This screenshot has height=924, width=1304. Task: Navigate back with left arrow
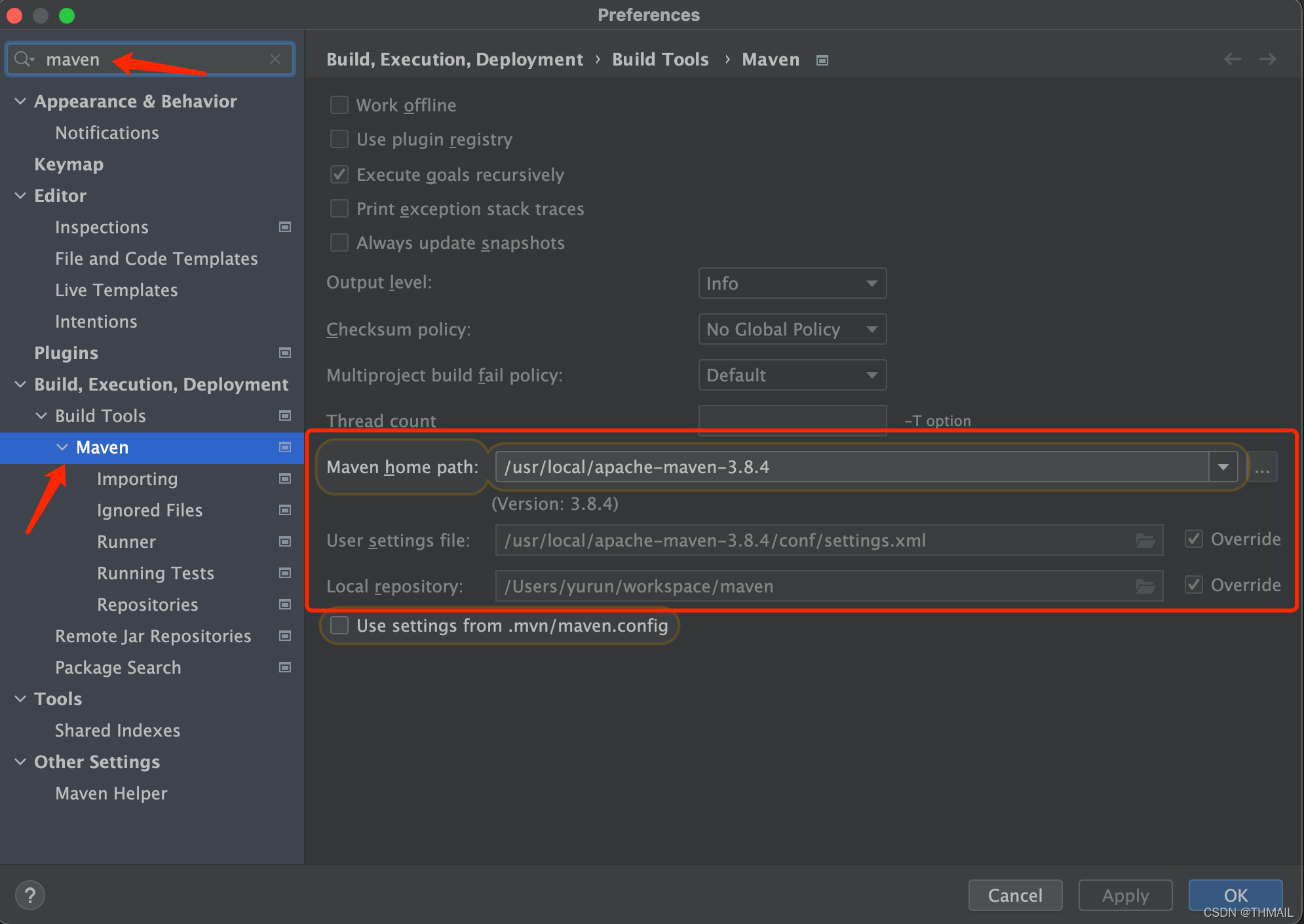pyautogui.click(x=1233, y=59)
